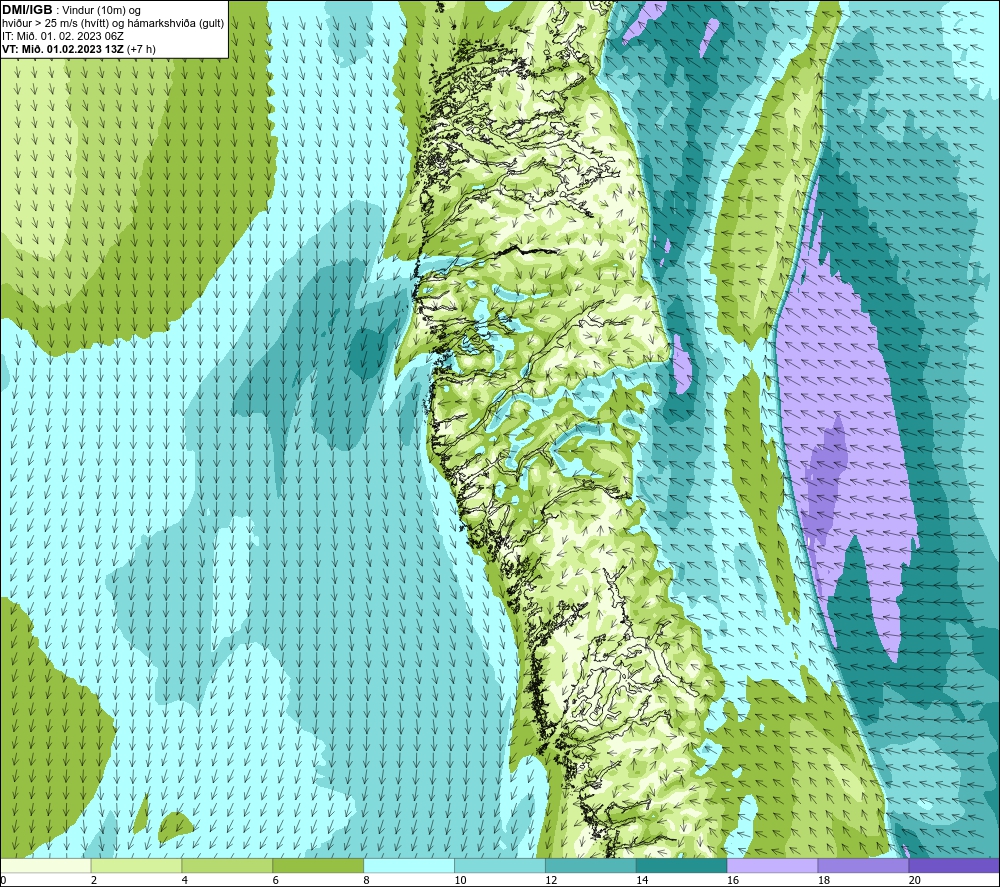Click the teal 12–14 m/s legend swatch
The height and width of the screenshot is (887, 1000).
591,866
